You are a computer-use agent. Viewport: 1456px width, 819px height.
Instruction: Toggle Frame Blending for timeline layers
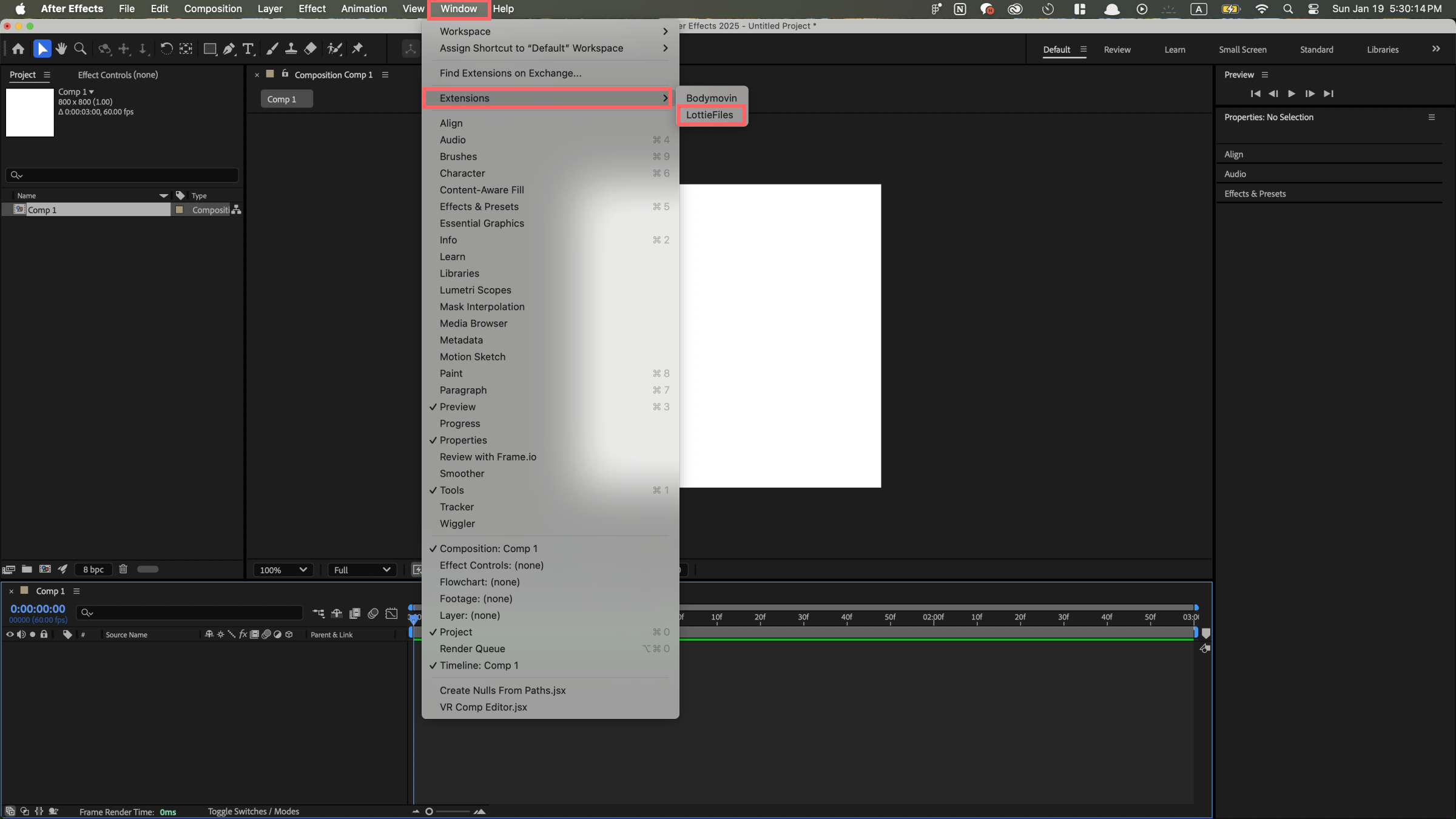click(355, 613)
